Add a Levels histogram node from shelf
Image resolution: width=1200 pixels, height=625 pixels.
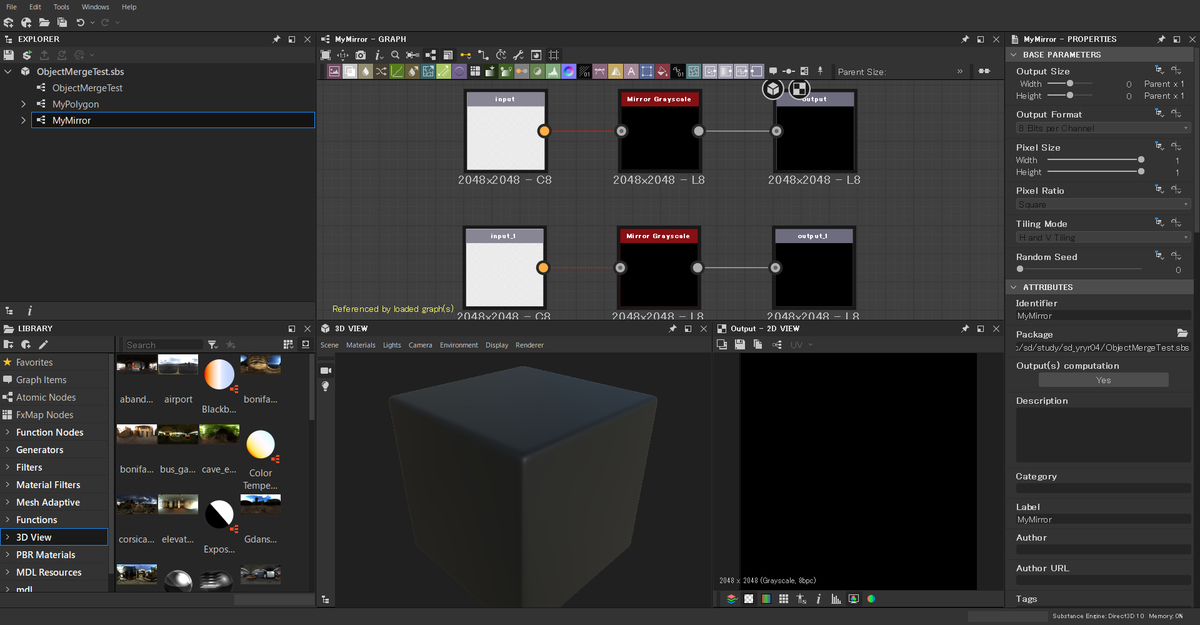(552, 72)
